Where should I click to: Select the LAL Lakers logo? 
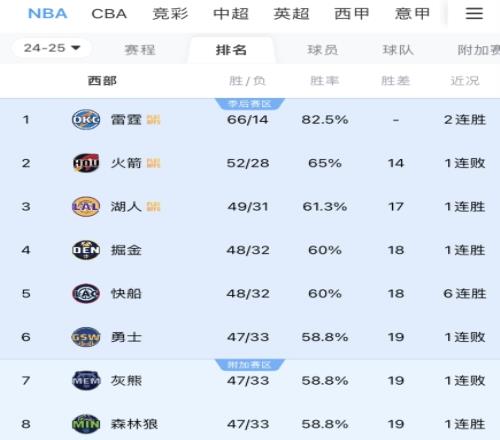pos(86,206)
